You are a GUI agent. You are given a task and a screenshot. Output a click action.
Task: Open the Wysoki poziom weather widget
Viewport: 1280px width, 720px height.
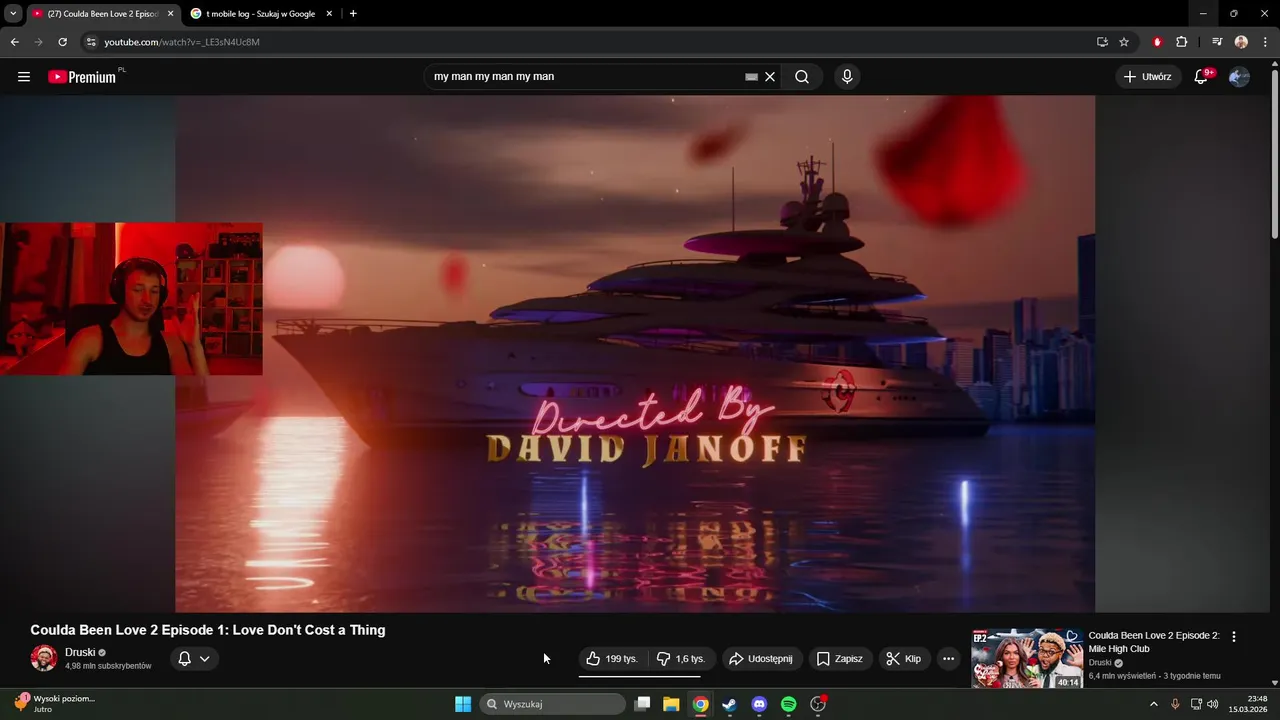click(x=55, y=703)
